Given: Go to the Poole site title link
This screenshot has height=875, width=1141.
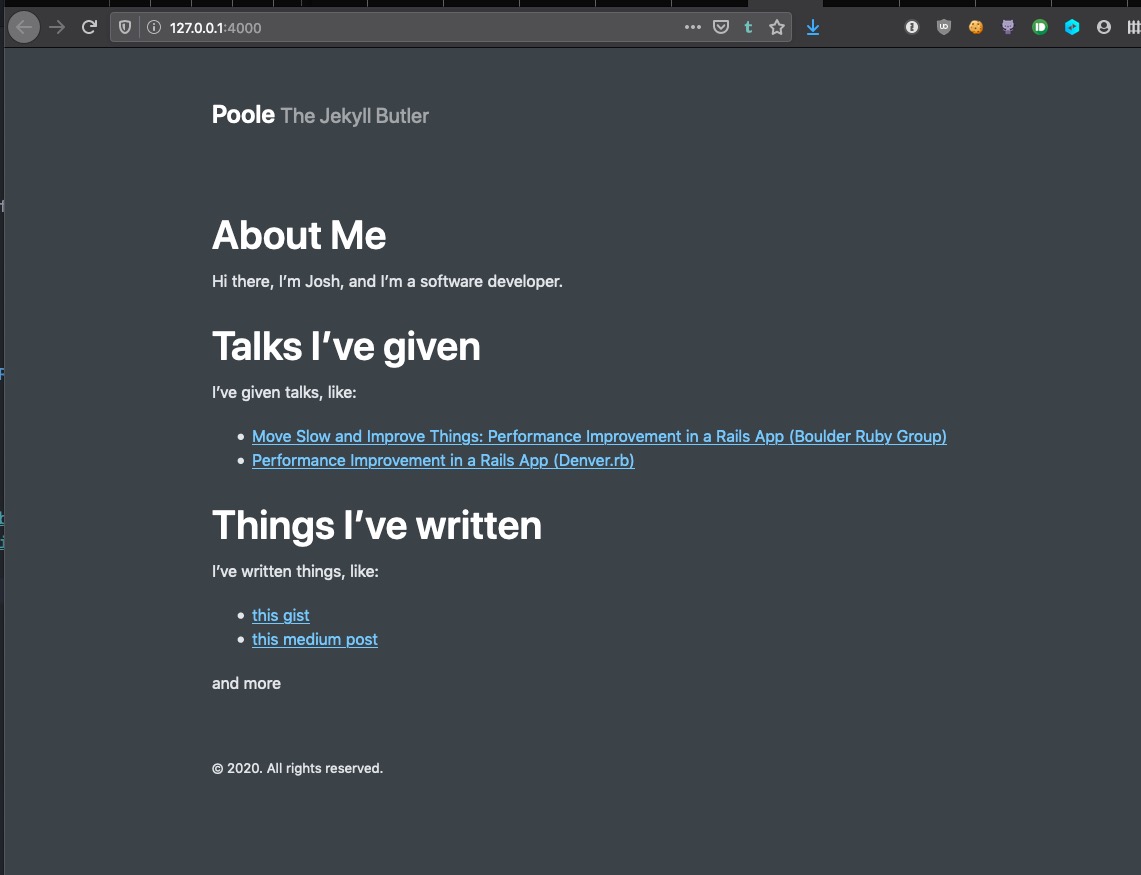Looking at the screenshot, I should coord(243,115).
